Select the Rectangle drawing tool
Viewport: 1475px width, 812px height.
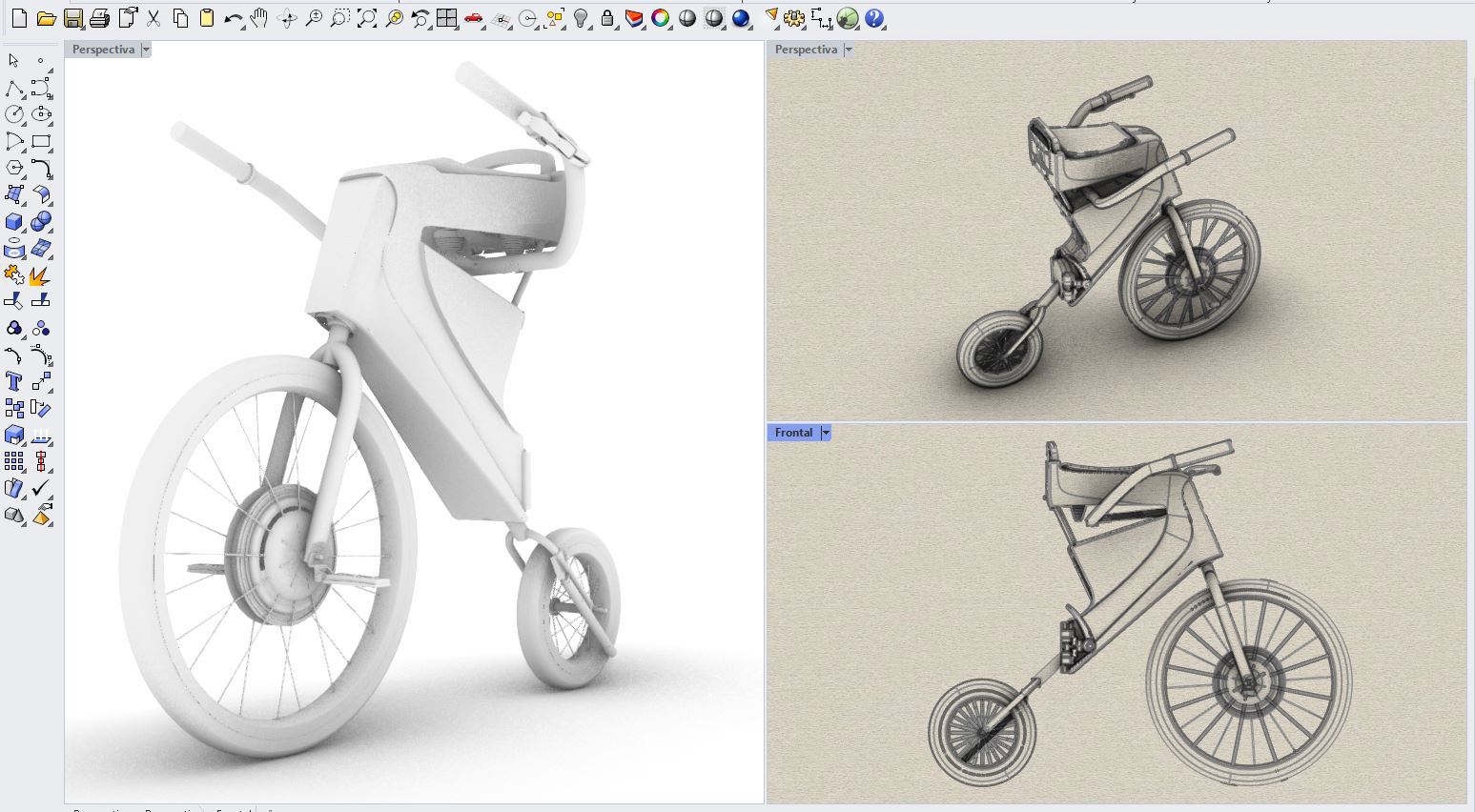pyautogui.click(x=40, y=142)
